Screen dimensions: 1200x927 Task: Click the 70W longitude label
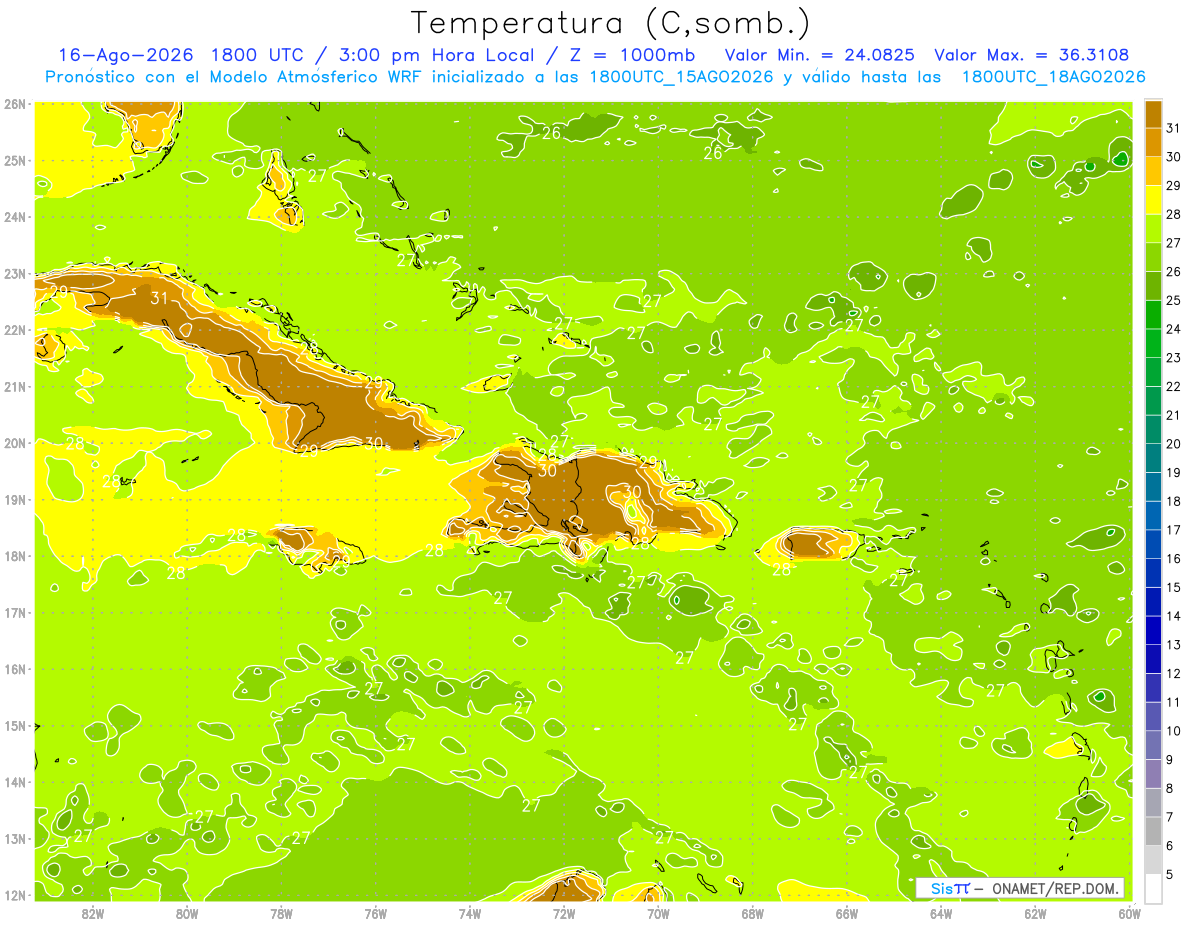(658, 913)
